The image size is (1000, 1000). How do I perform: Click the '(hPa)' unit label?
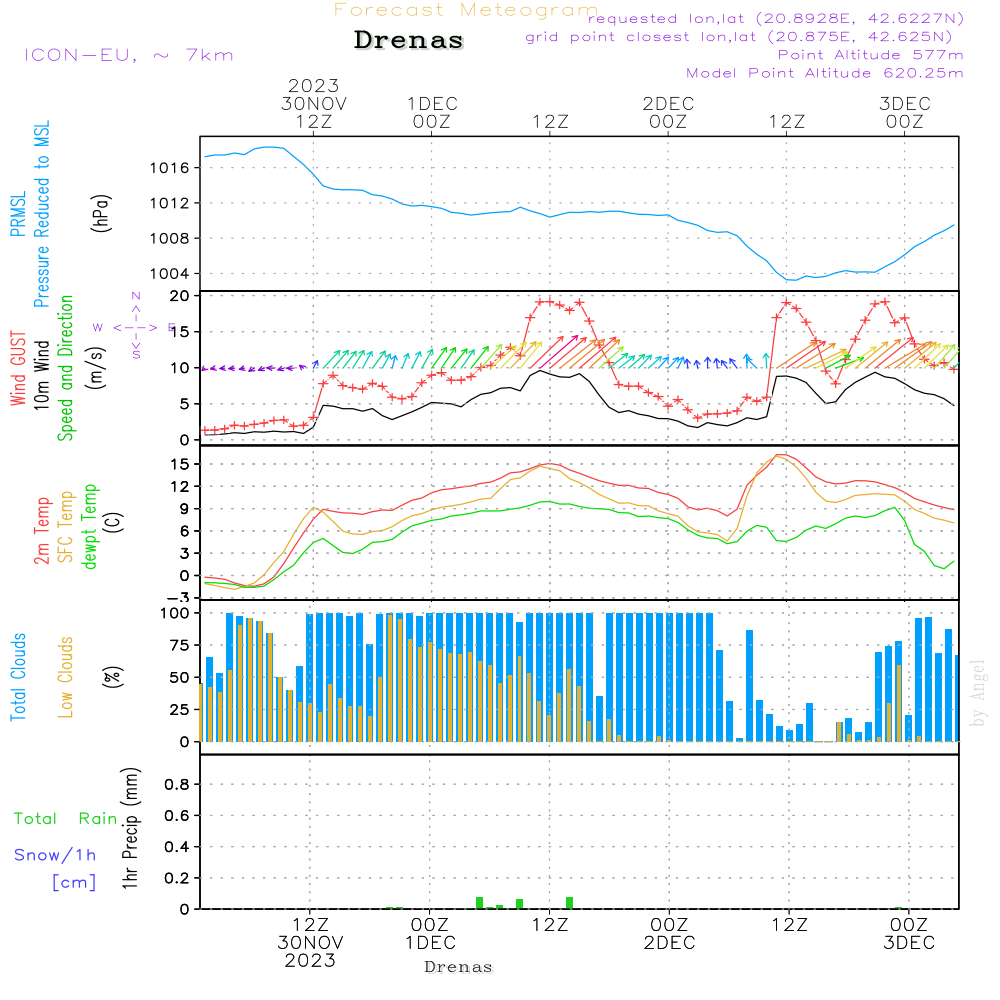tap(101, 213)
